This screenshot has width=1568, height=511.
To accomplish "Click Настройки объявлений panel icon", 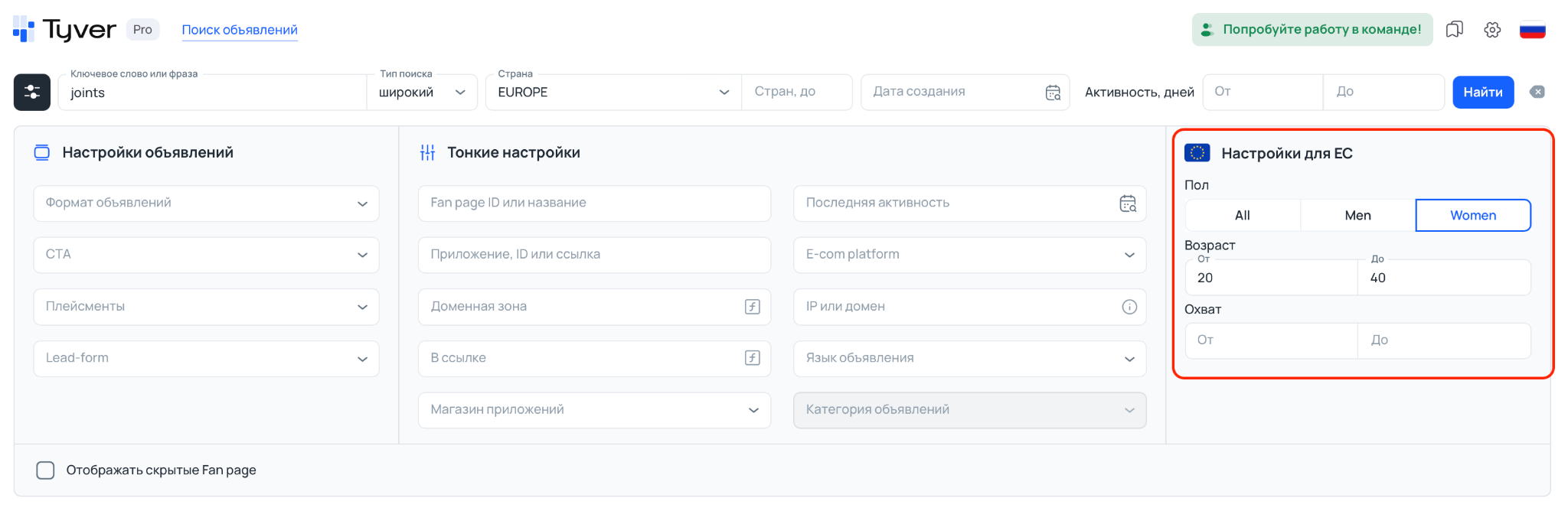I will [42, 152].
